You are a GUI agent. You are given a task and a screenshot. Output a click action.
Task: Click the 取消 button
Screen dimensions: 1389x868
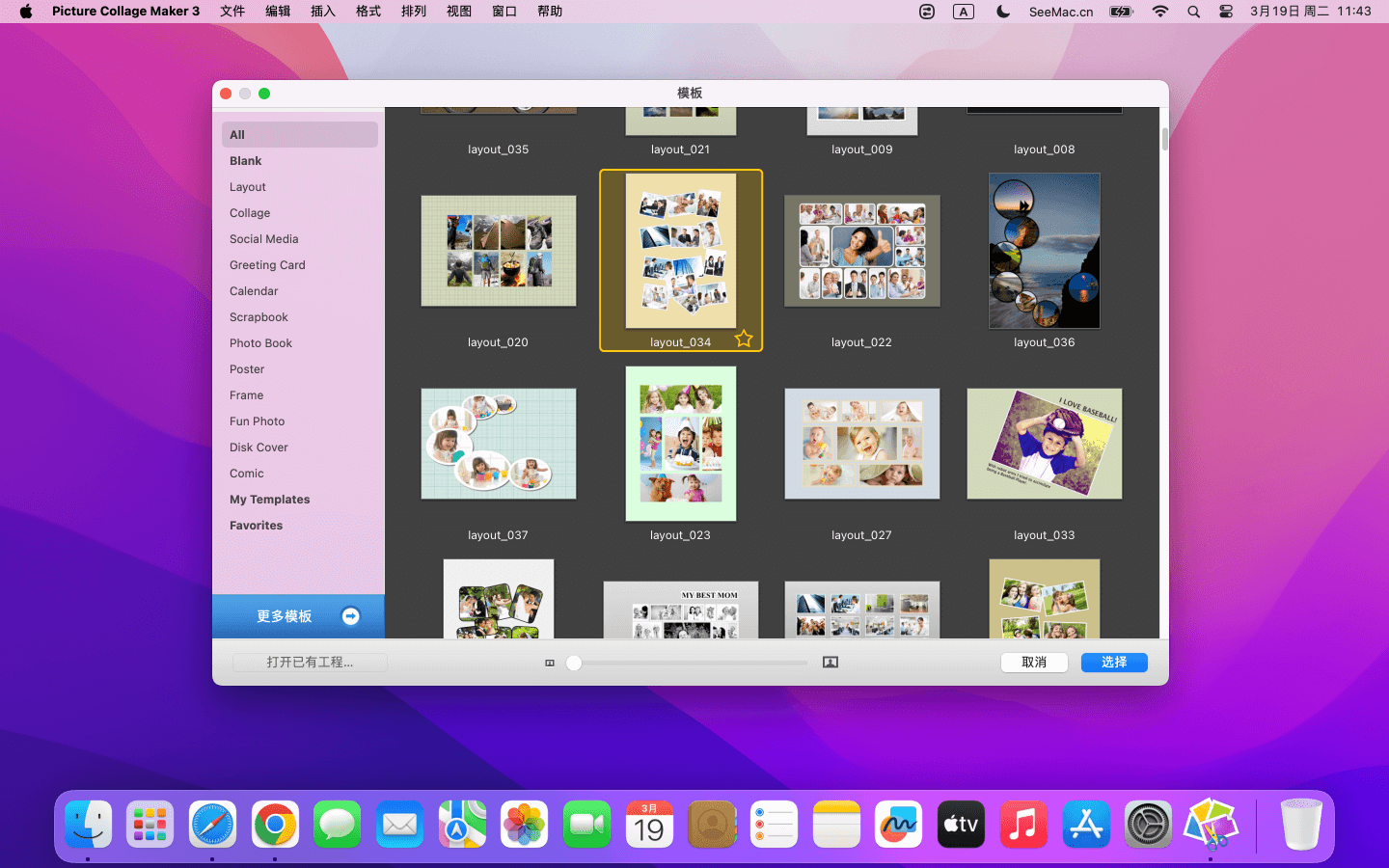tap(1034, 663)
